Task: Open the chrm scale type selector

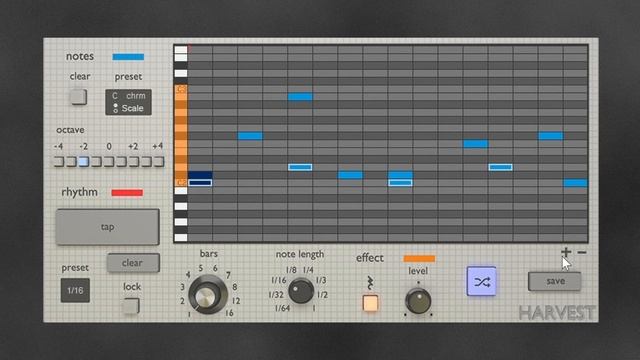Action: 136,96
